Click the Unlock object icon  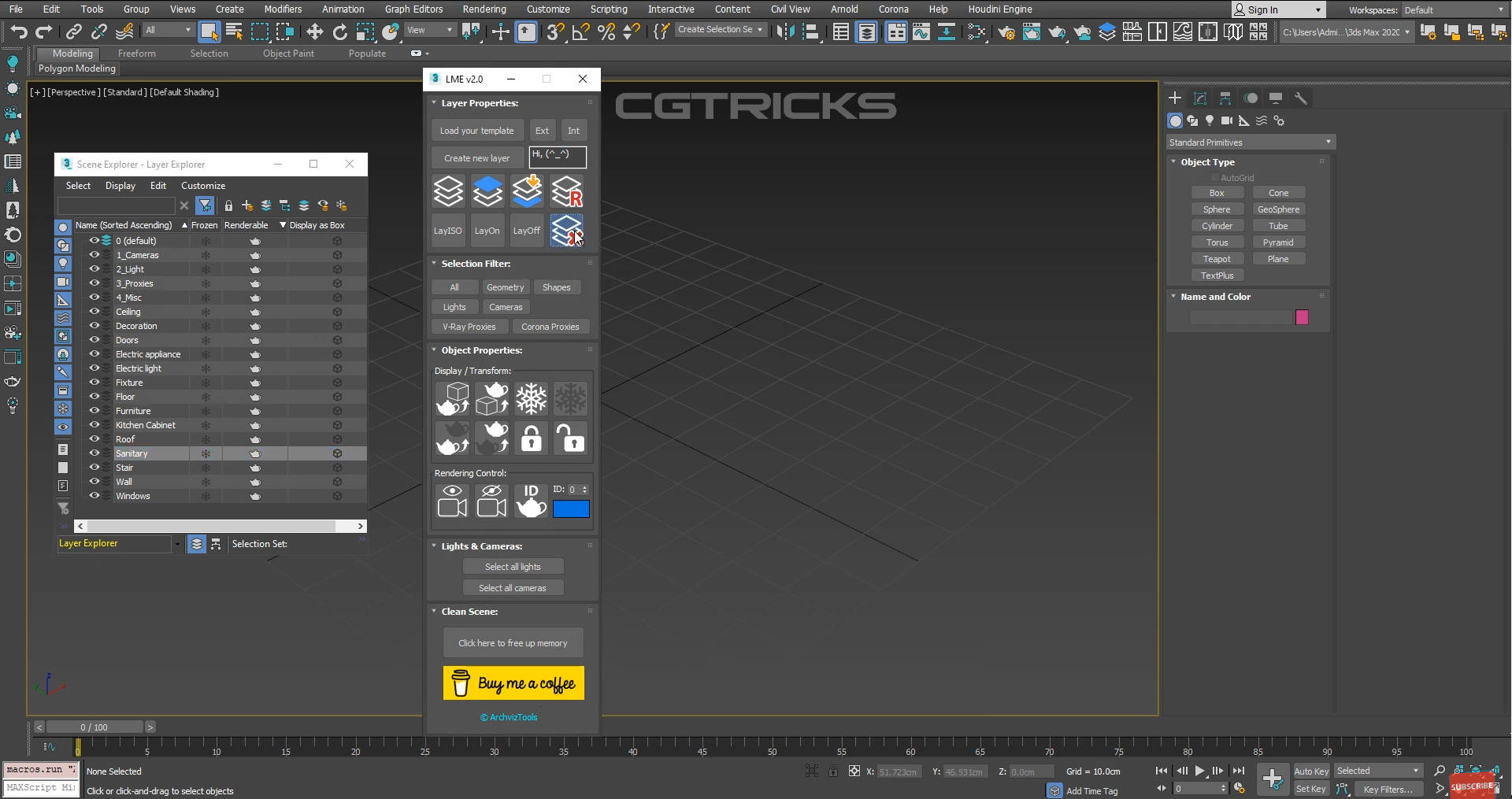(570, 438)
